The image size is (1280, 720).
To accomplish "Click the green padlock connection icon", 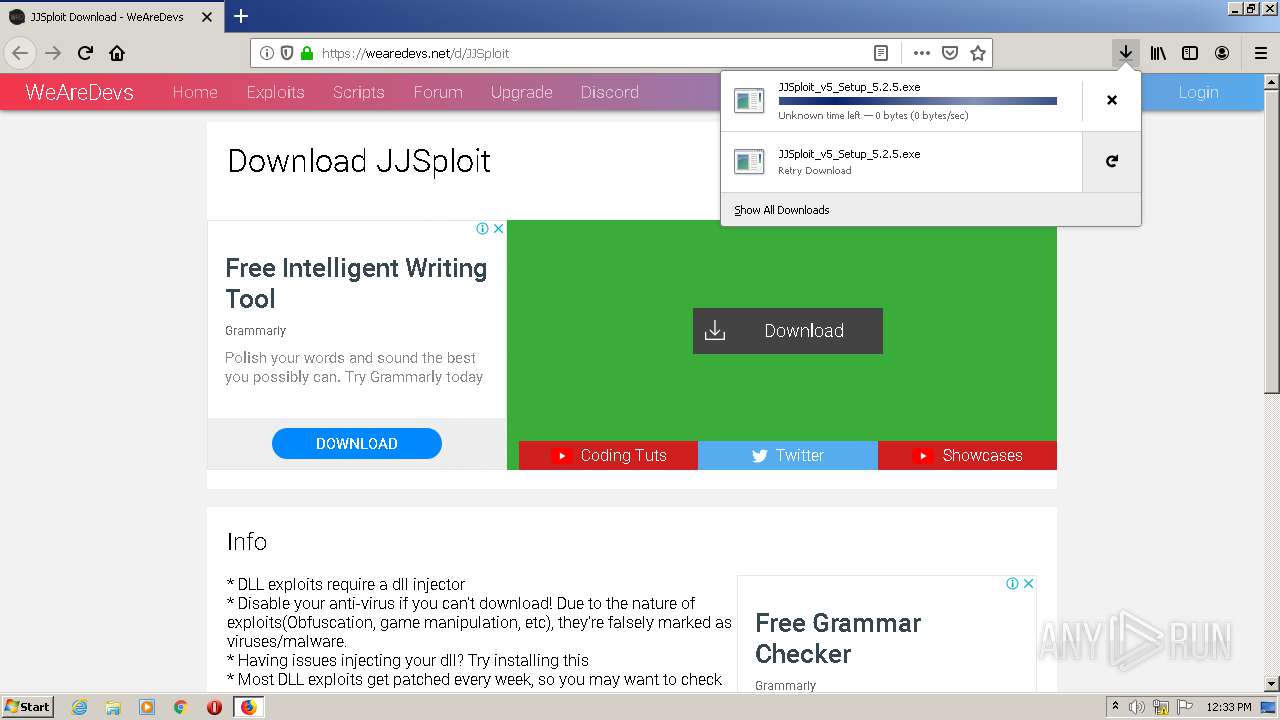I will click(307, 53).
